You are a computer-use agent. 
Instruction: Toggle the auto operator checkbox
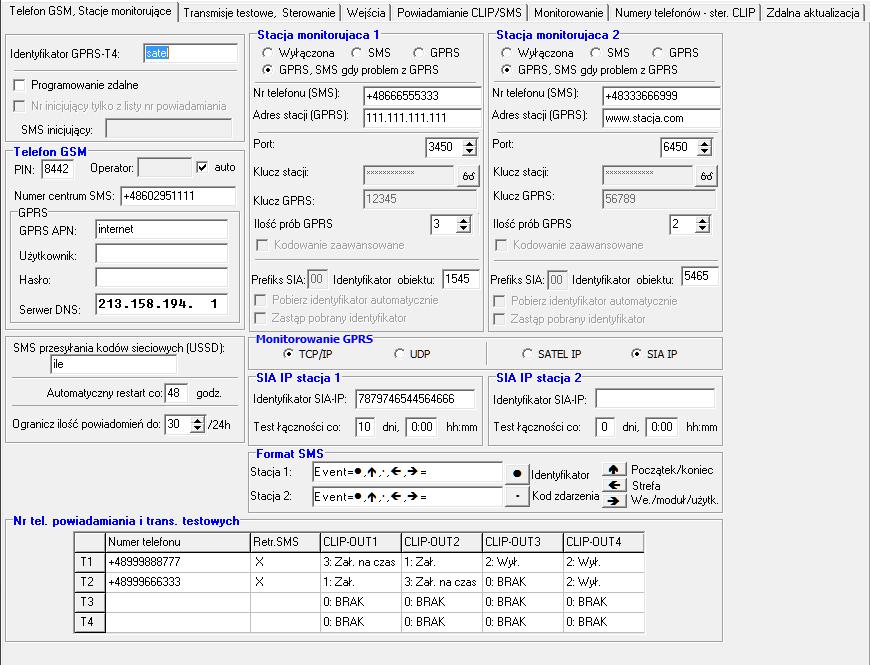click(x=202, y=167)
